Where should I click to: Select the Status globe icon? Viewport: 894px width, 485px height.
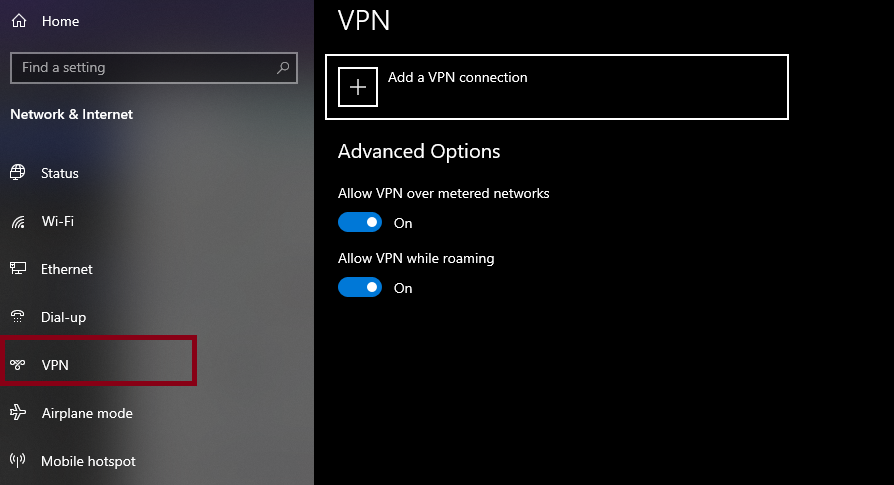tap(18, 173)
